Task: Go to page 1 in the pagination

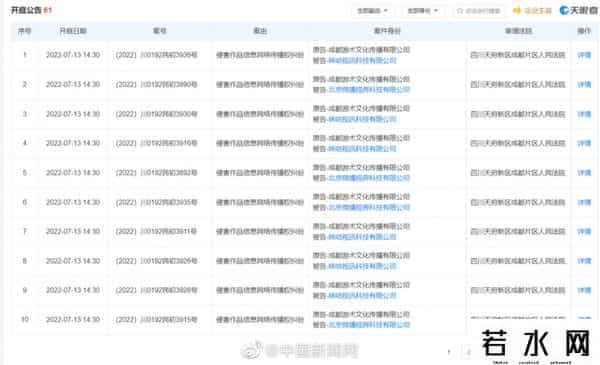Action: pos(449,352)
